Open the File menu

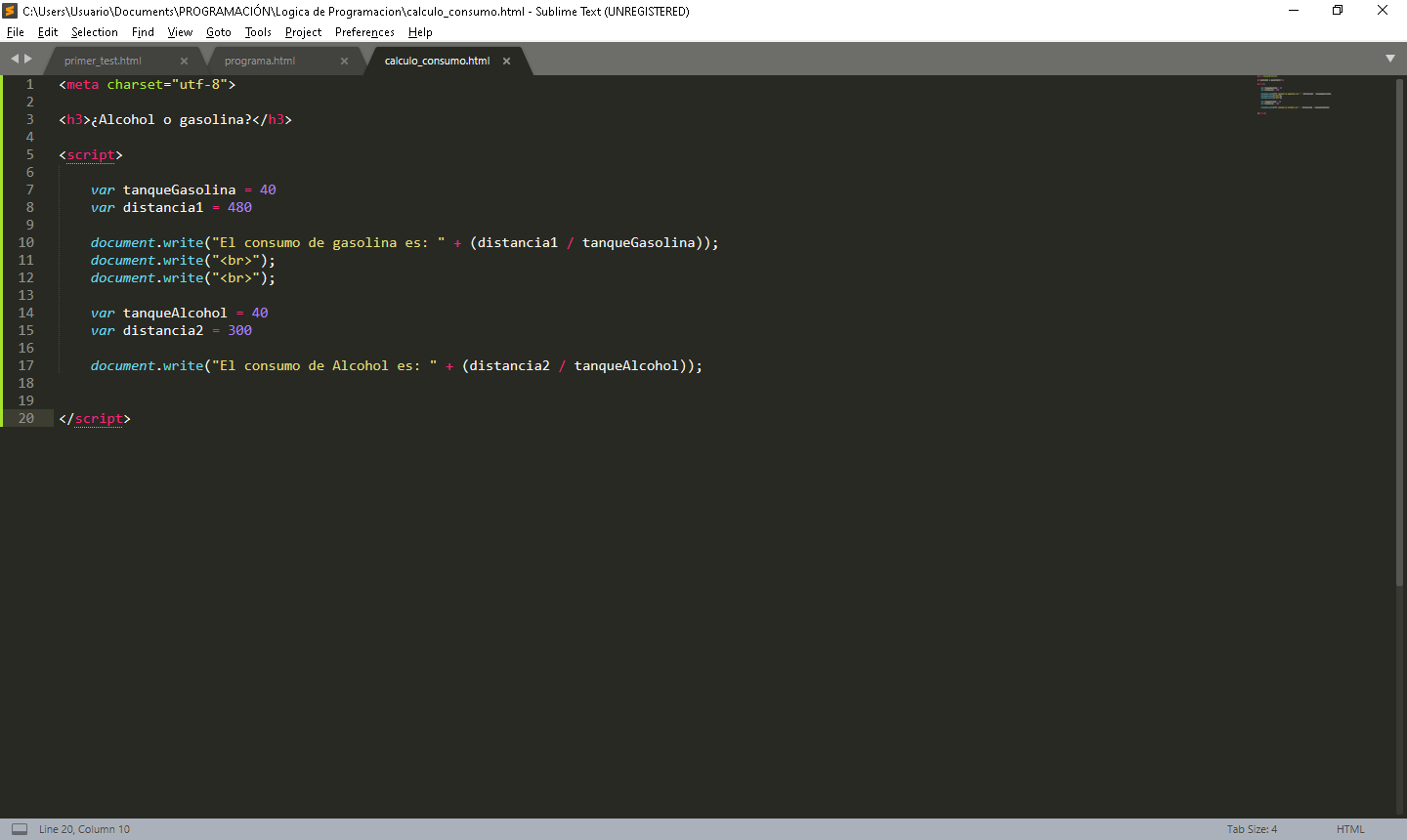point(15,32)
